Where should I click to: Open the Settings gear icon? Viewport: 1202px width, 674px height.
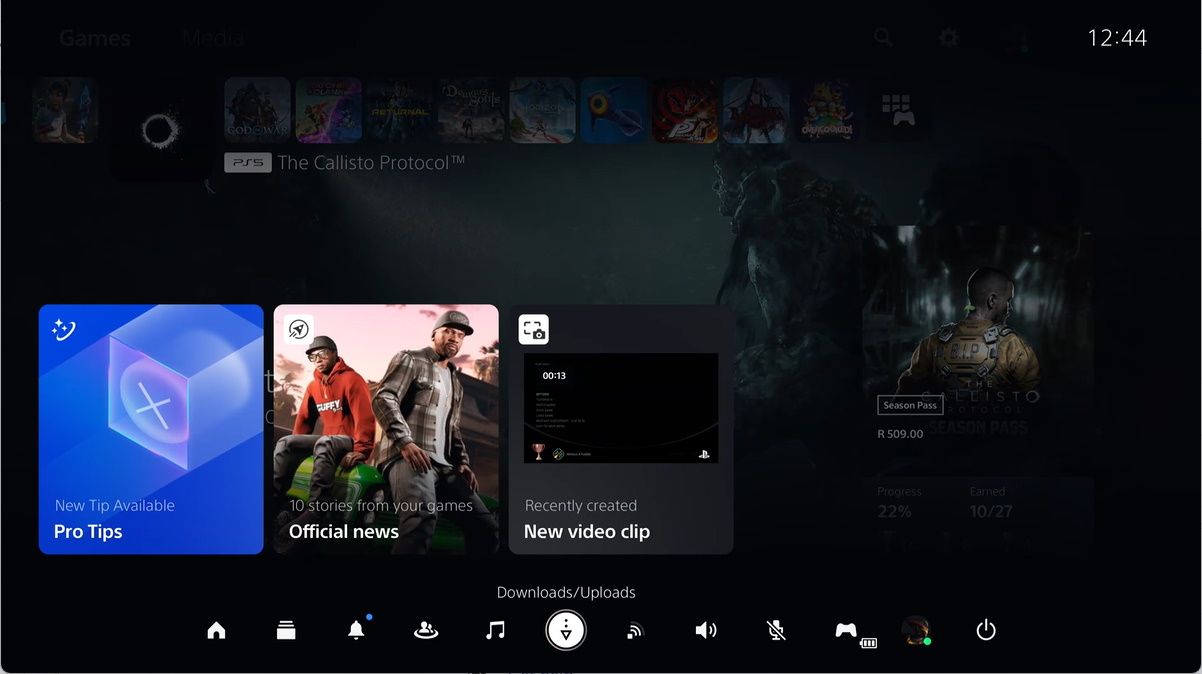coord(948,37)
